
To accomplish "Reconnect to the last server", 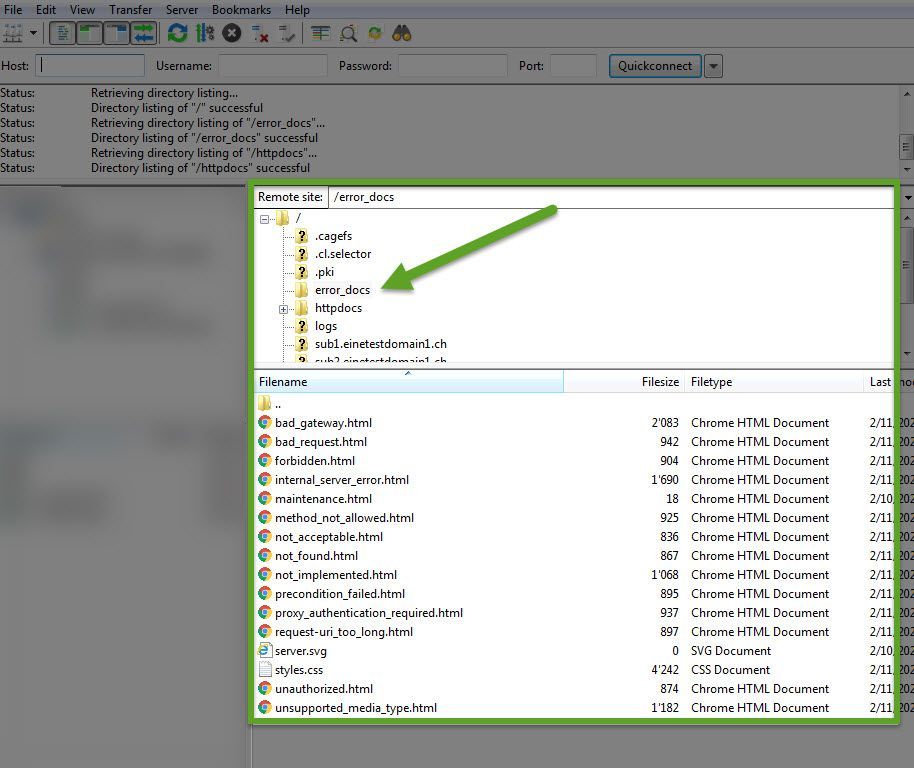I will tap(287, 34).
